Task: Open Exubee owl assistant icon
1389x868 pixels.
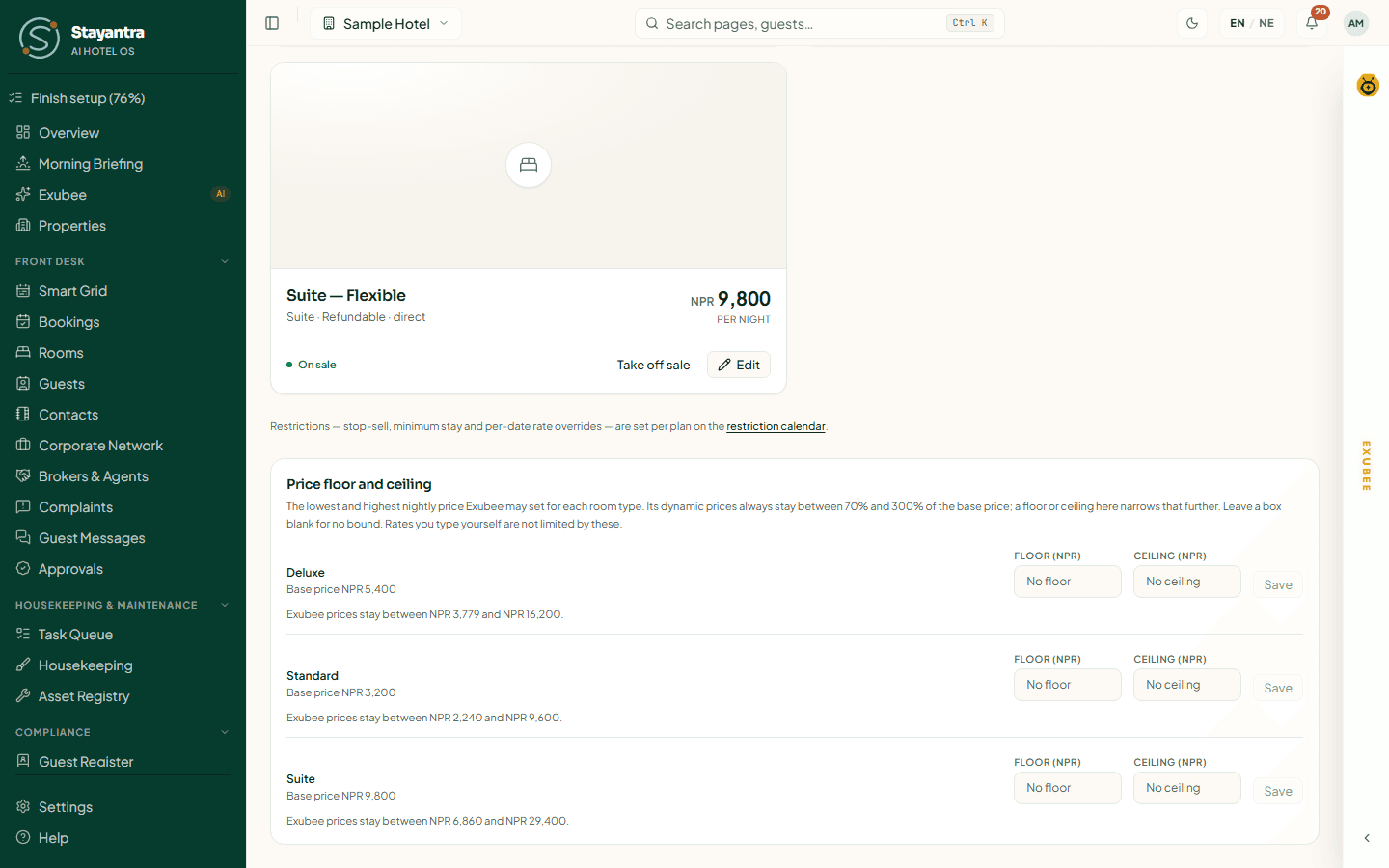Action: point(1368,86)
